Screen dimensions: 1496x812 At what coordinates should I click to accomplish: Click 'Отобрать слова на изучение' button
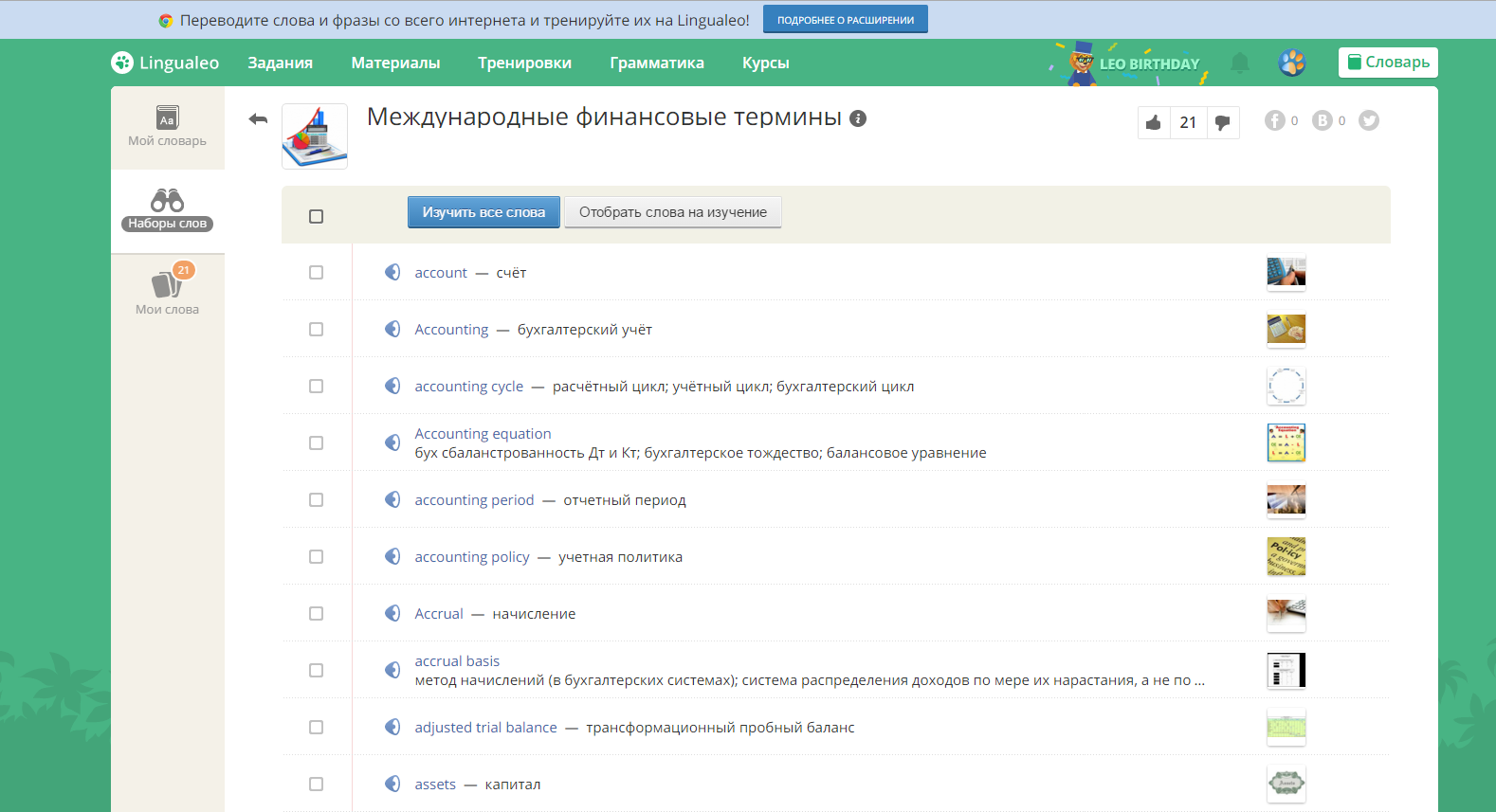click(x=673, y=212)
